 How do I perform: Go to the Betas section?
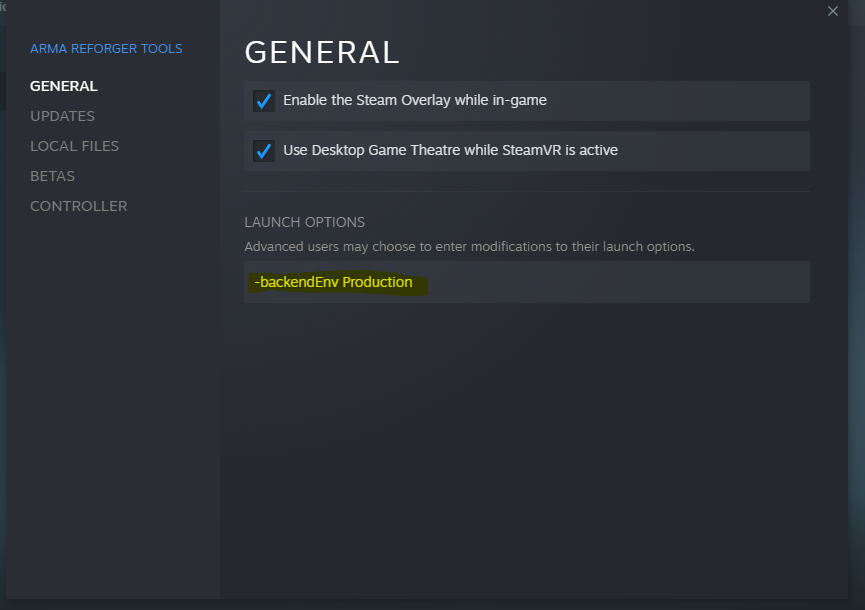52,176
